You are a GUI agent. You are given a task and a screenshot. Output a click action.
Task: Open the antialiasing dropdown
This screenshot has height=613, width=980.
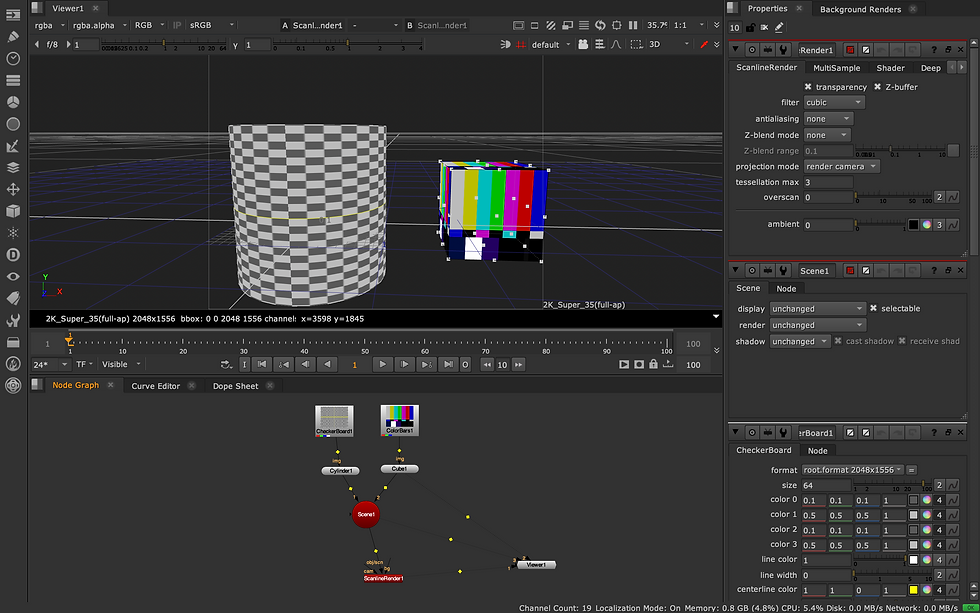[x=828, y=119]
